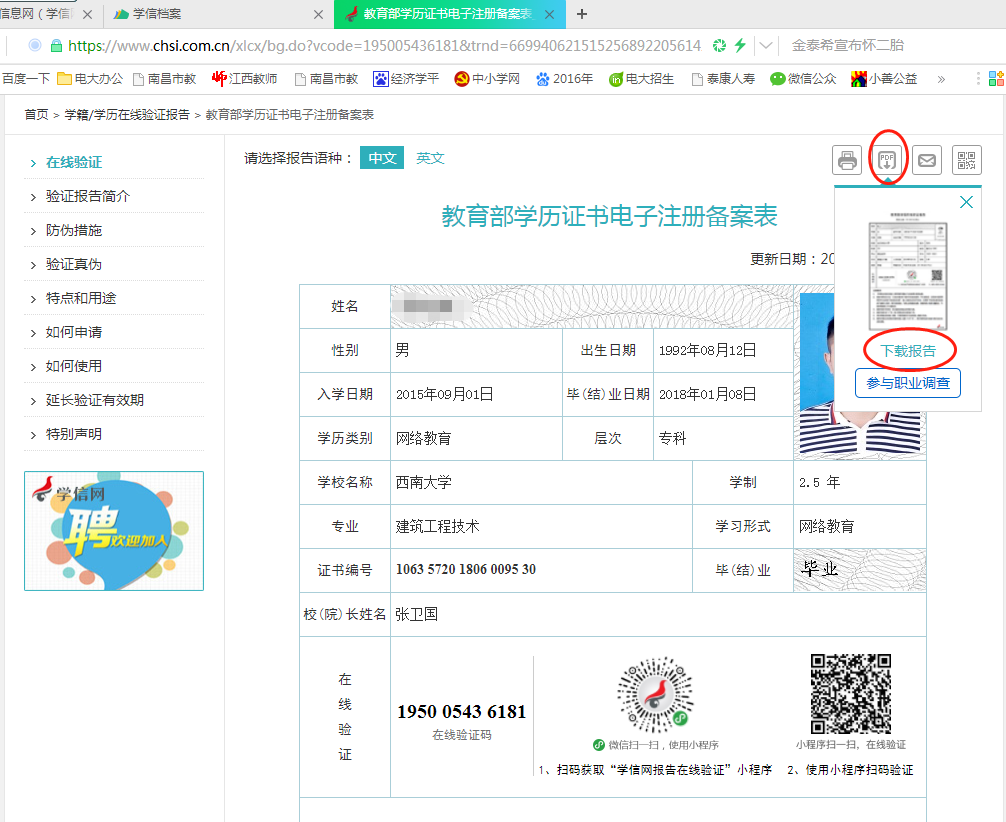Click the email envelope icon
The image size is (1006, 822).
tap(927, 160)
